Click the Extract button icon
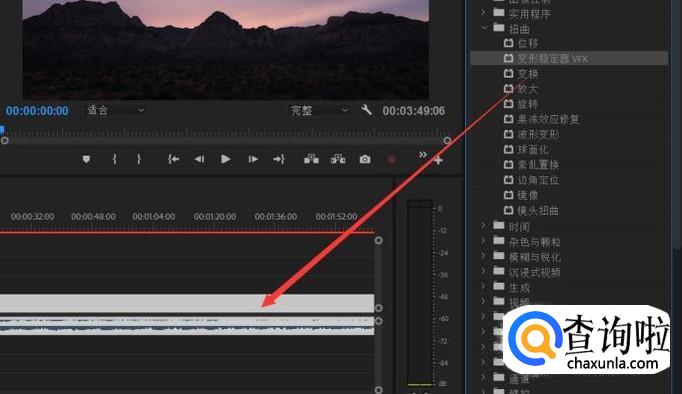682x394 pixels. (x=338, y=159)
